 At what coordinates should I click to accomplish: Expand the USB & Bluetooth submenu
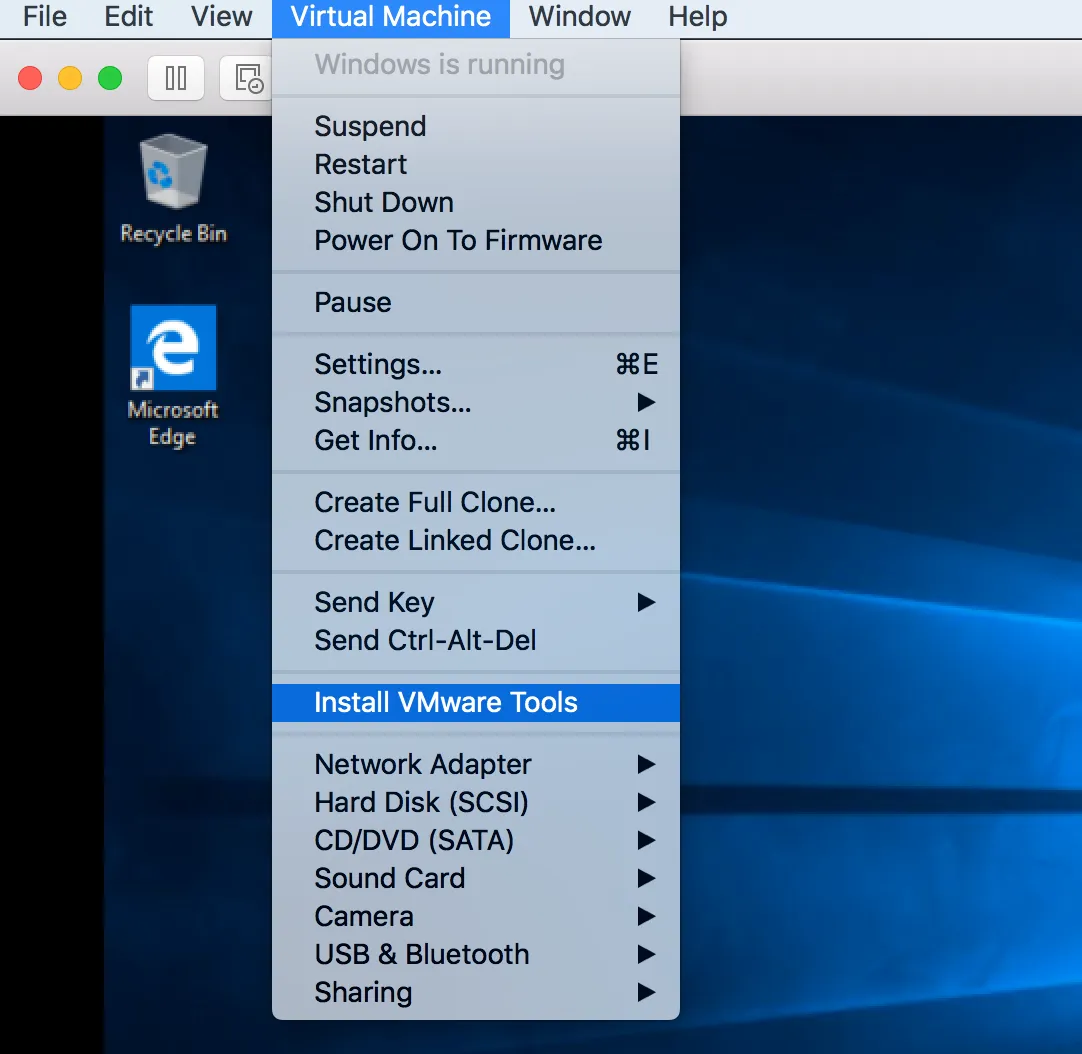point(476,954)
